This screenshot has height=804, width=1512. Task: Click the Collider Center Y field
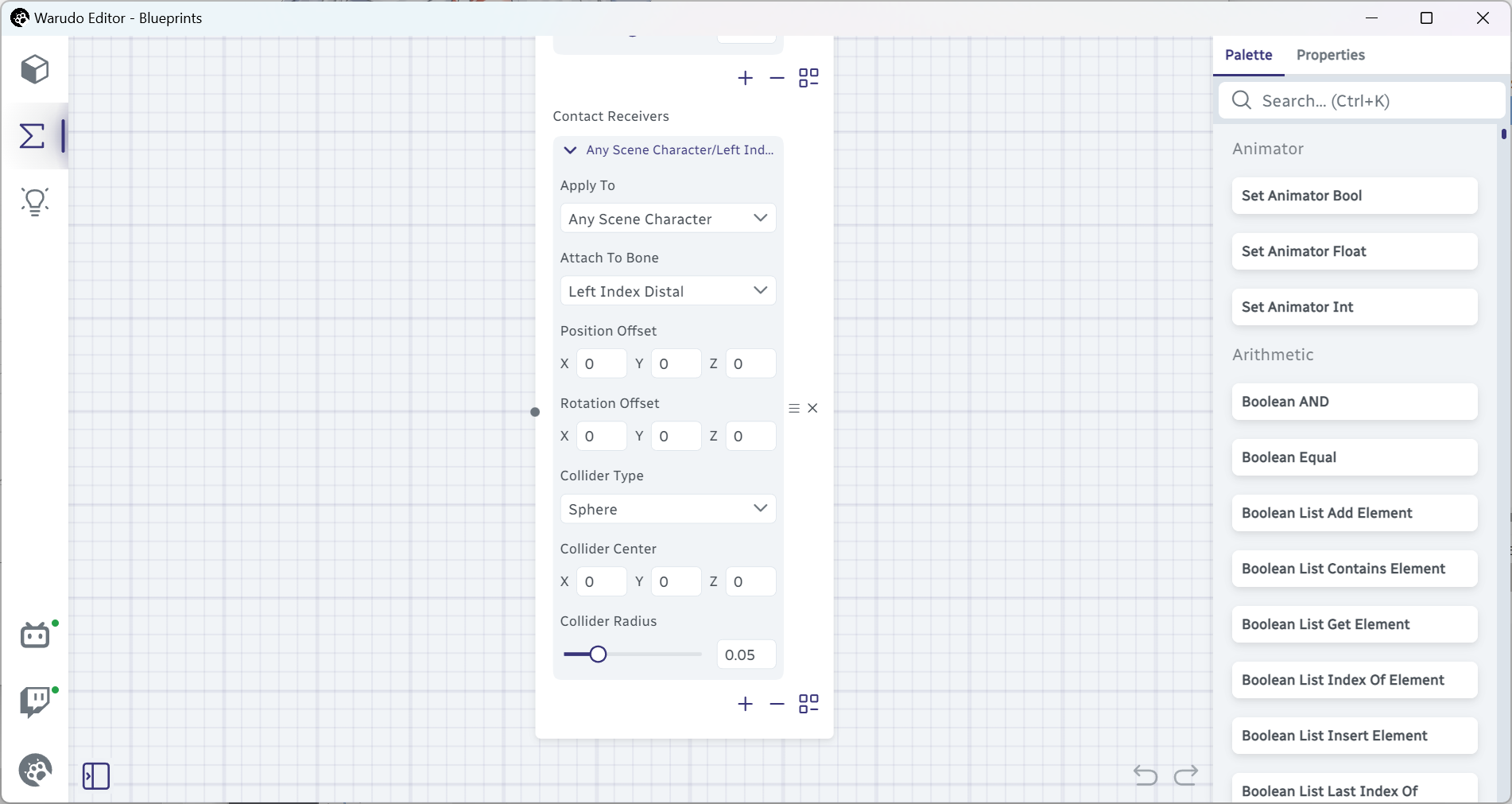(676, 581)
